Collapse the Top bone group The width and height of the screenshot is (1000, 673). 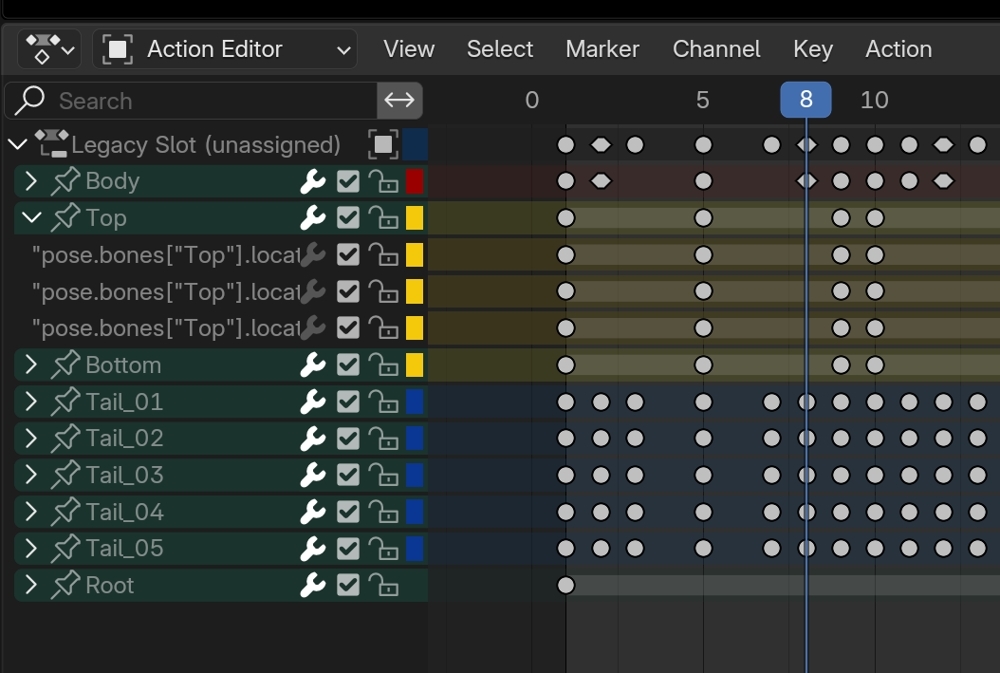(x=31, y=218)
